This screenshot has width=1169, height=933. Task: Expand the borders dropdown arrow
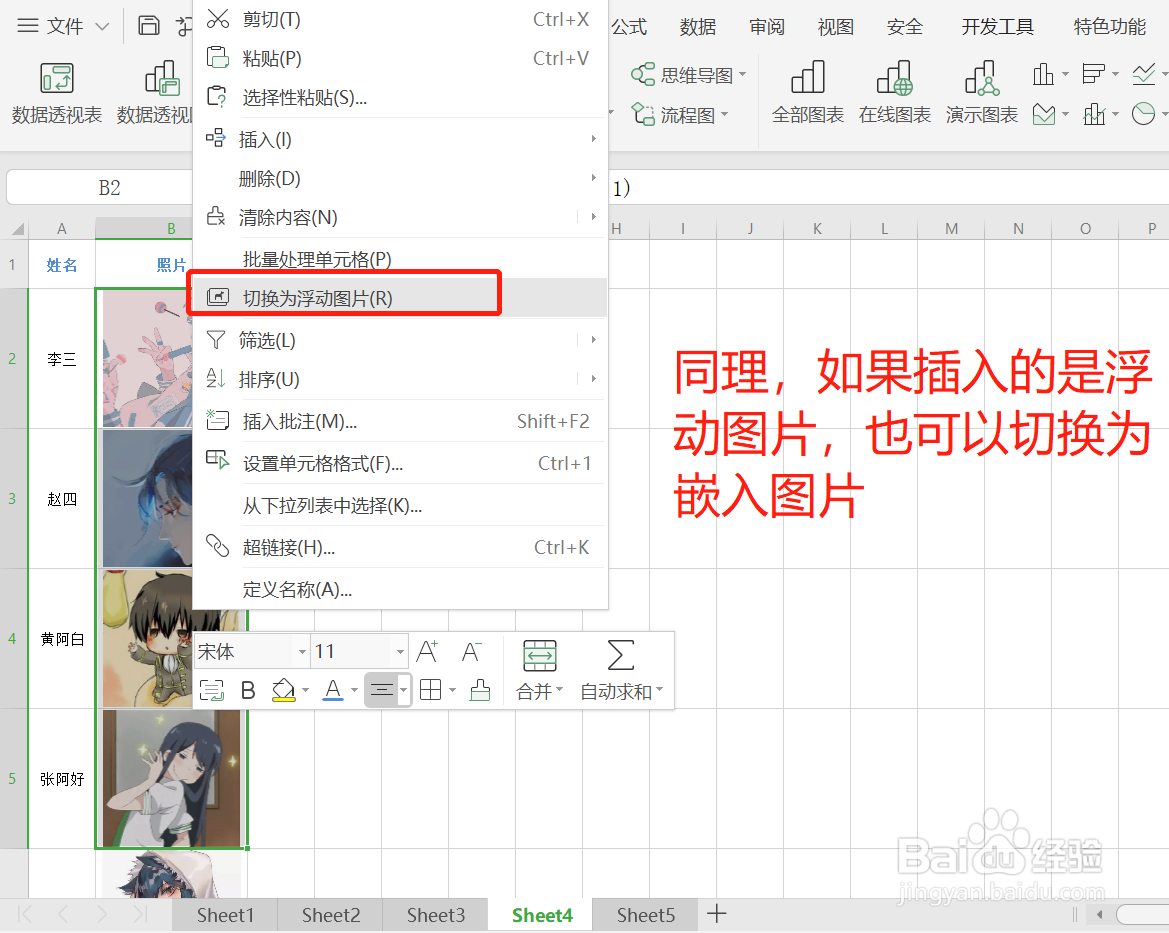[x=452, y=691]
